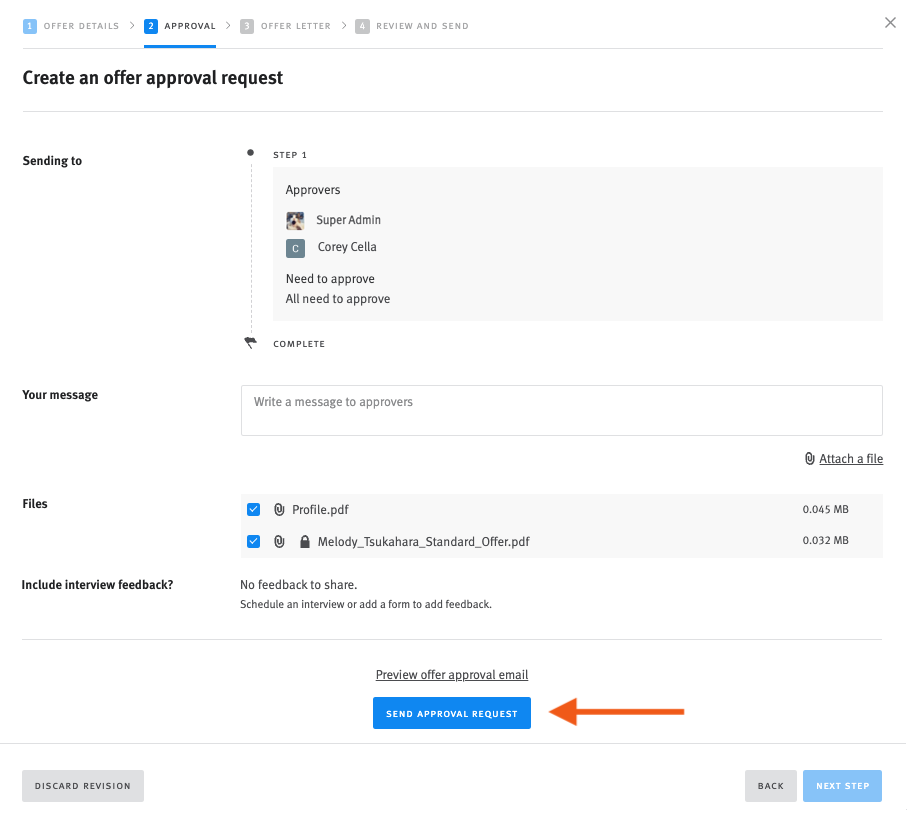Viewport: 907px width, 831px height.
Task: Click the paperclip icon next to Attach a file
Action: click(809, 458)
